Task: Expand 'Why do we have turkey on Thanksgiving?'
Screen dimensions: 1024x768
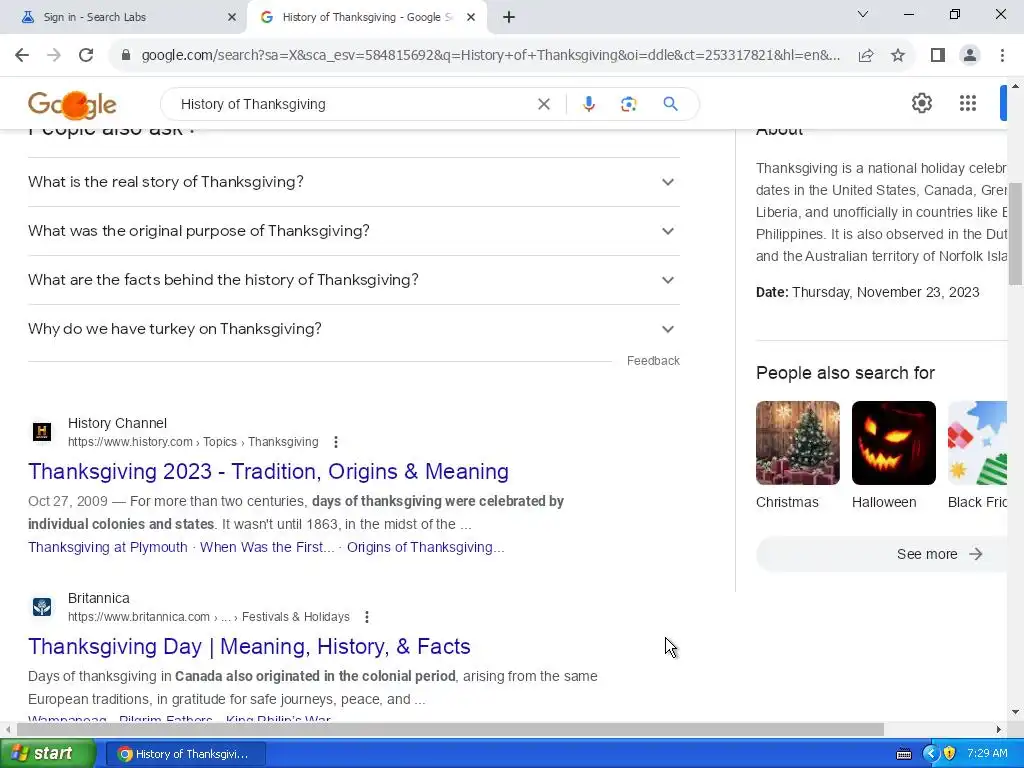Action: (x=354, y=329)
